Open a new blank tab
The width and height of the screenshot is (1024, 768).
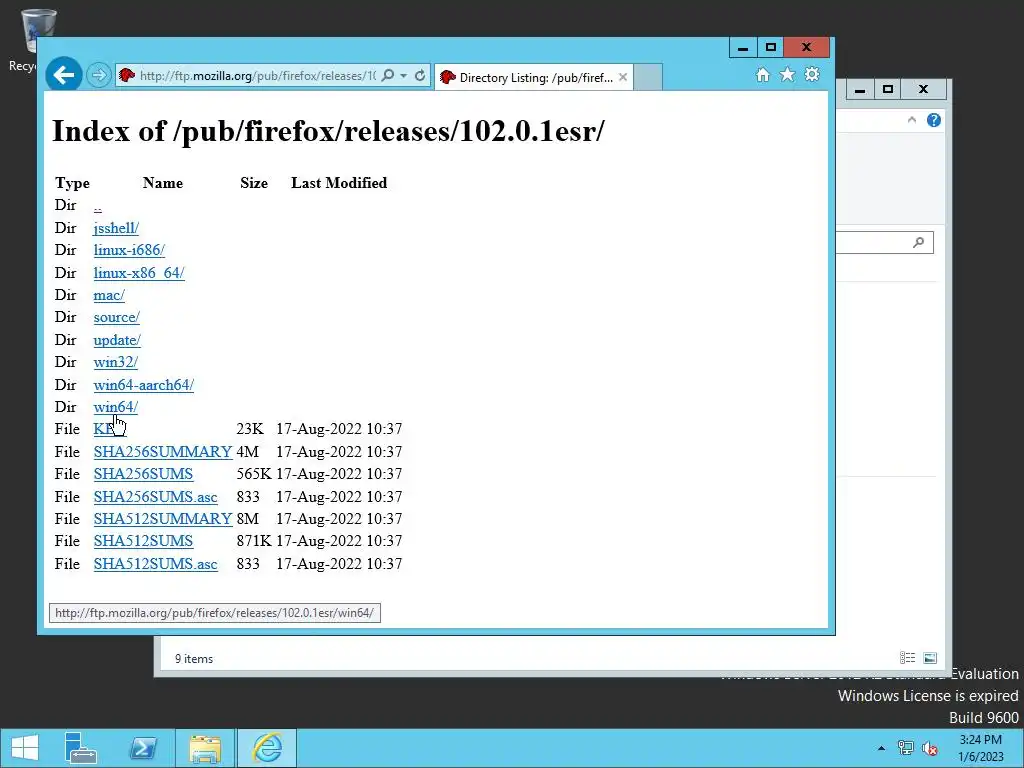tap(648, 77)
